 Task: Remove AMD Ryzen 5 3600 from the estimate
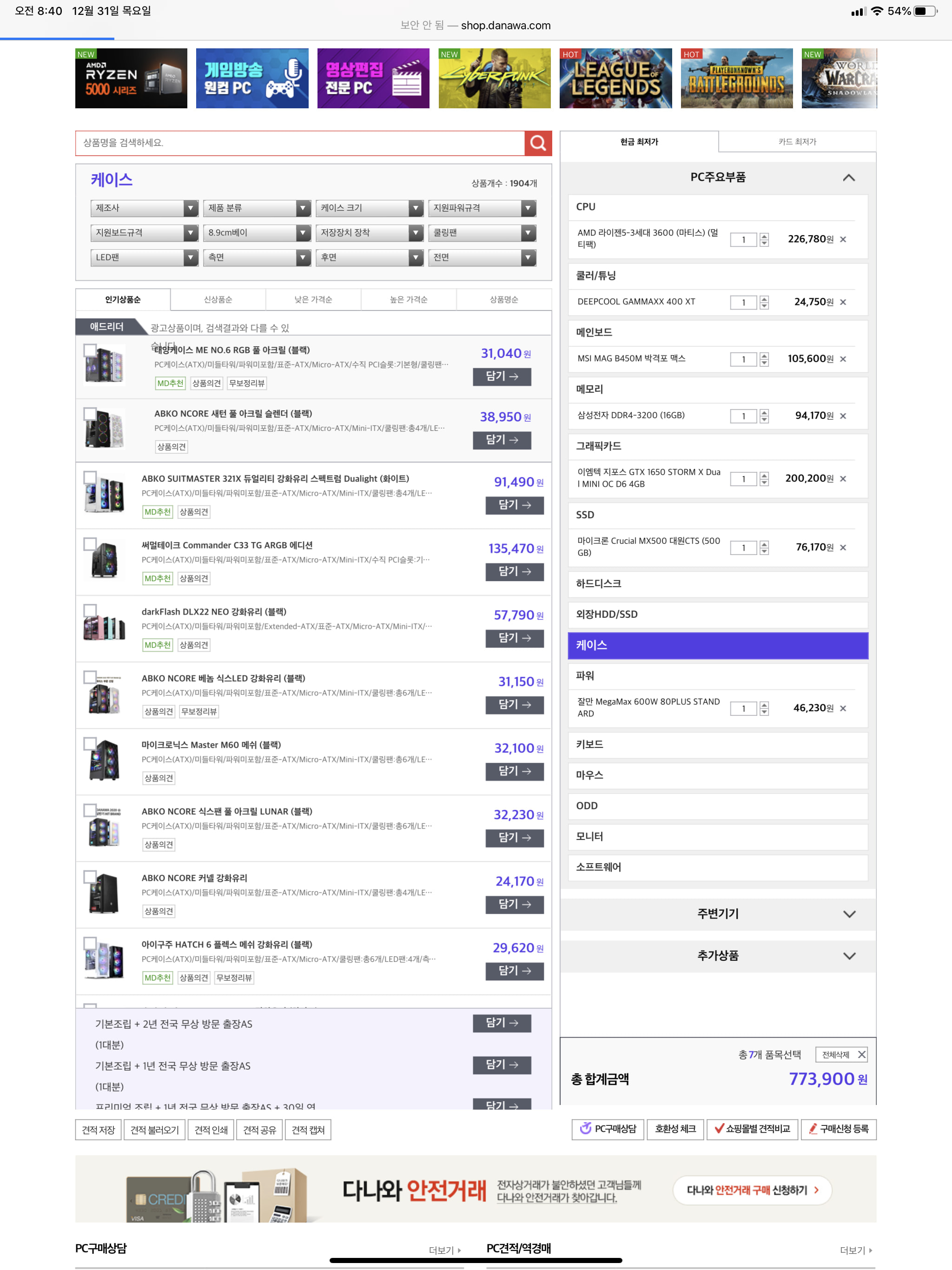click(x=843, y=239)
